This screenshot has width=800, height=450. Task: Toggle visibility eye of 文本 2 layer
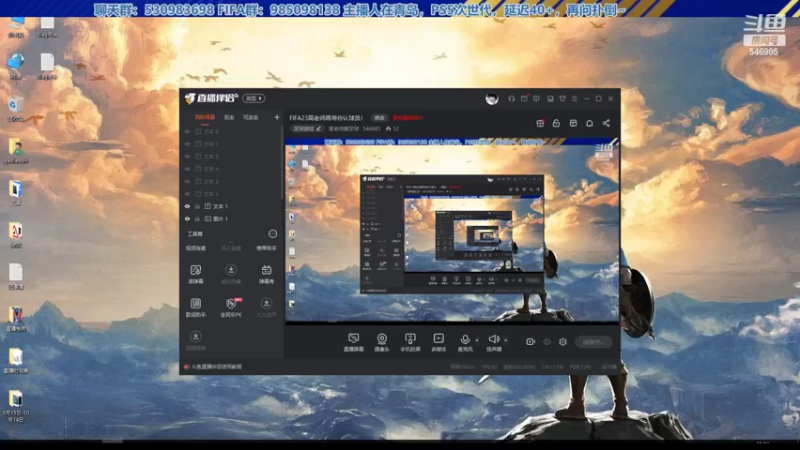pyautogui.click(x=187, y=194)
